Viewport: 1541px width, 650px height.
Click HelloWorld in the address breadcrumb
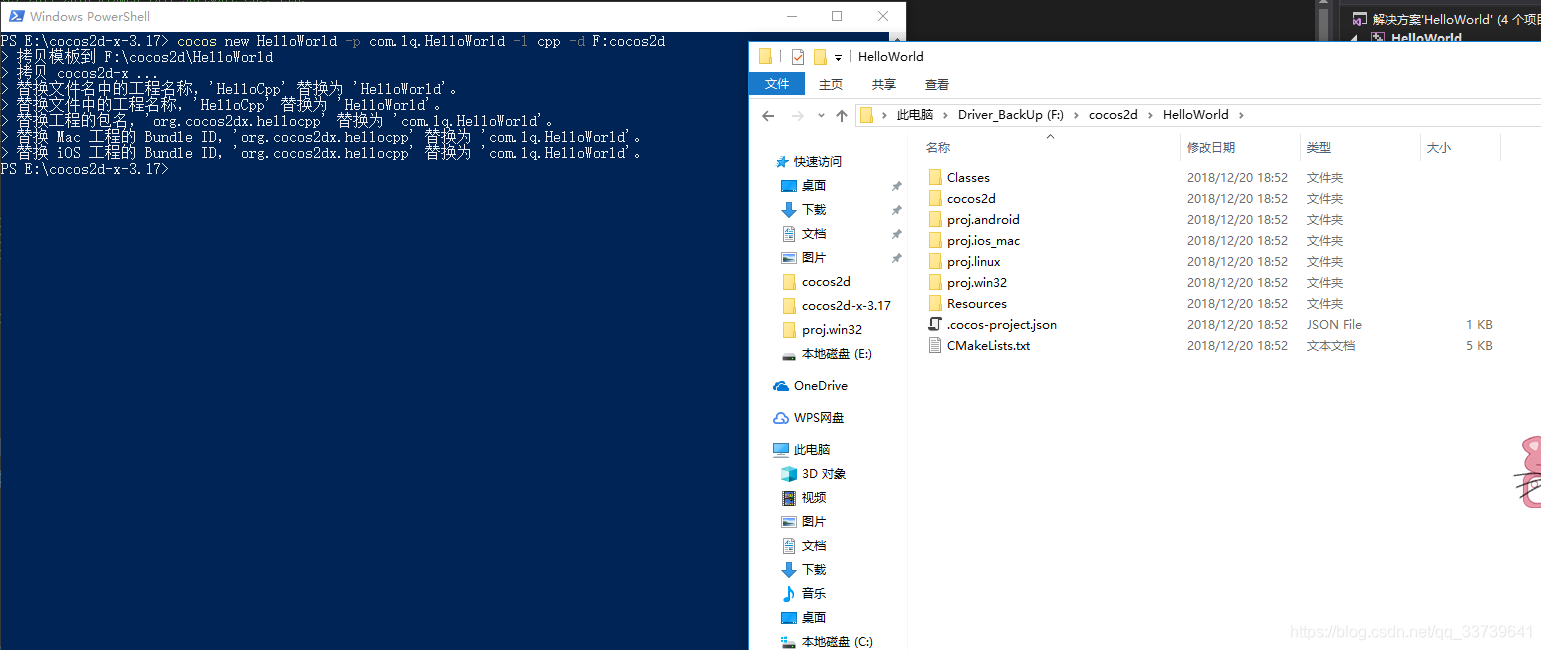tap(1195, 115)
